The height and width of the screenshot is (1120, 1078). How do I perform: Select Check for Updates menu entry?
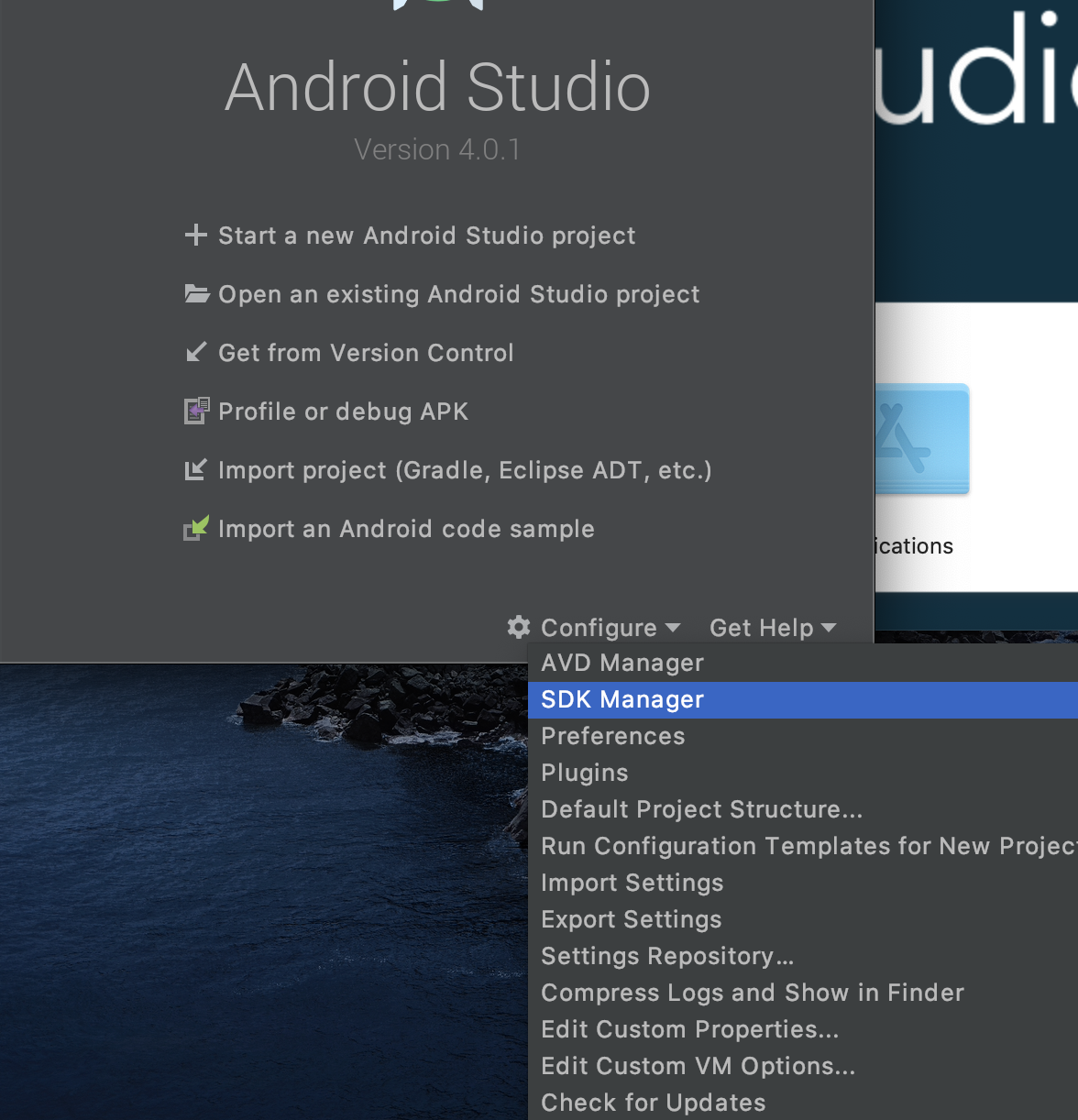click(x=803, y=1102)
